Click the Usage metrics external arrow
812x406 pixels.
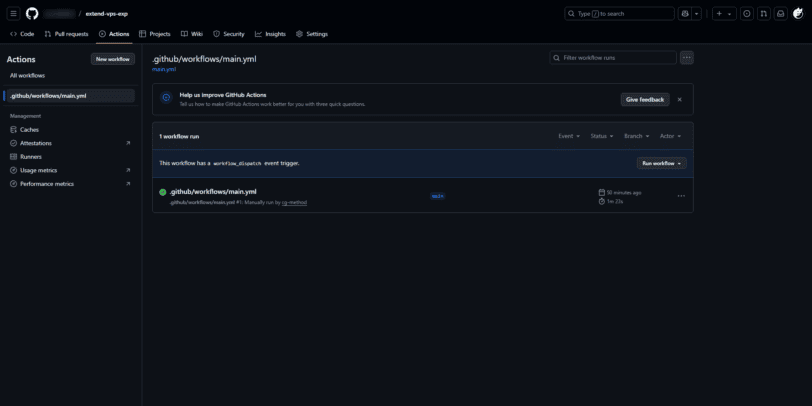click(128, 170)
